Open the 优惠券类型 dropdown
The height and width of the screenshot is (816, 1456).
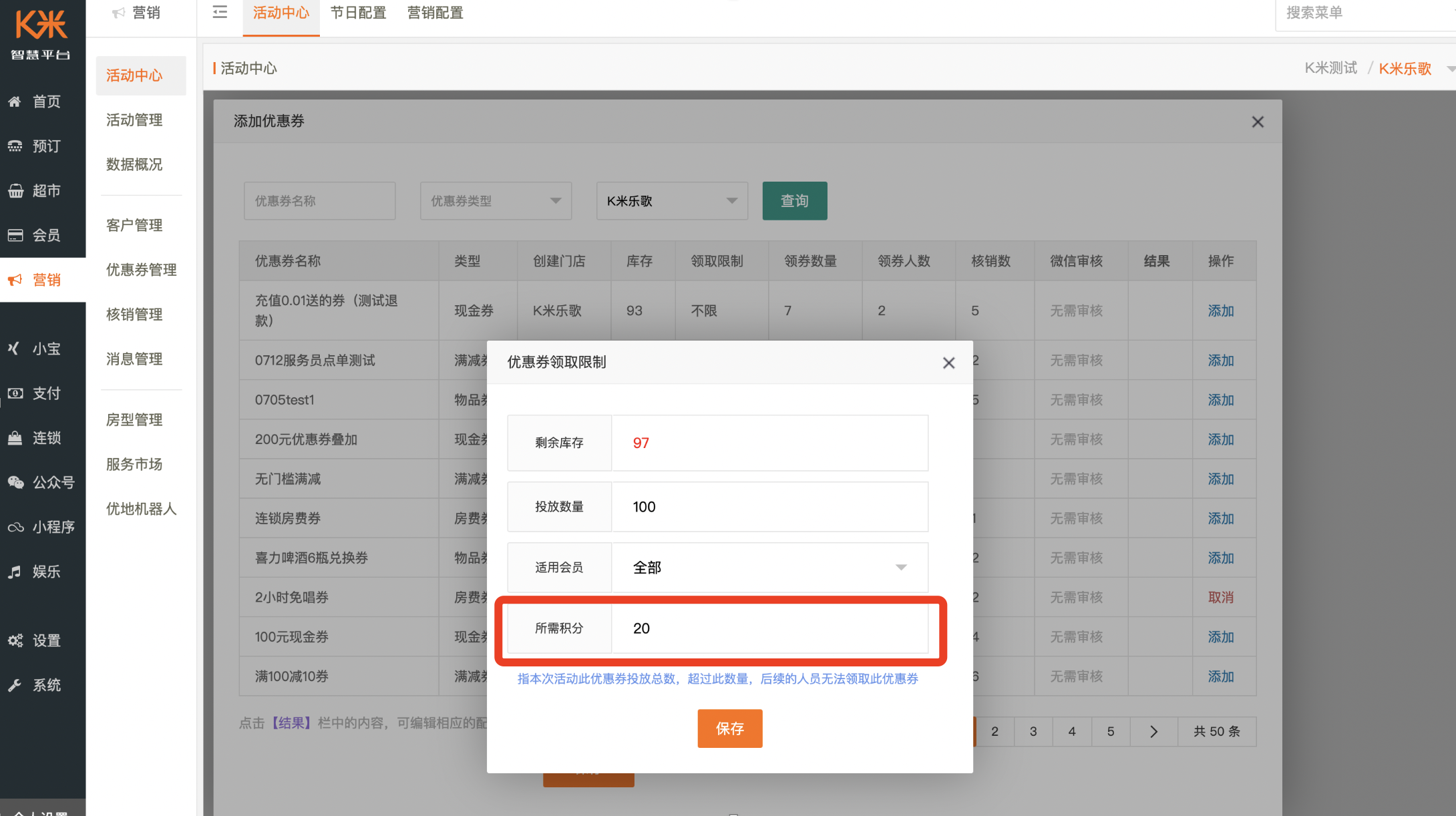496,201
